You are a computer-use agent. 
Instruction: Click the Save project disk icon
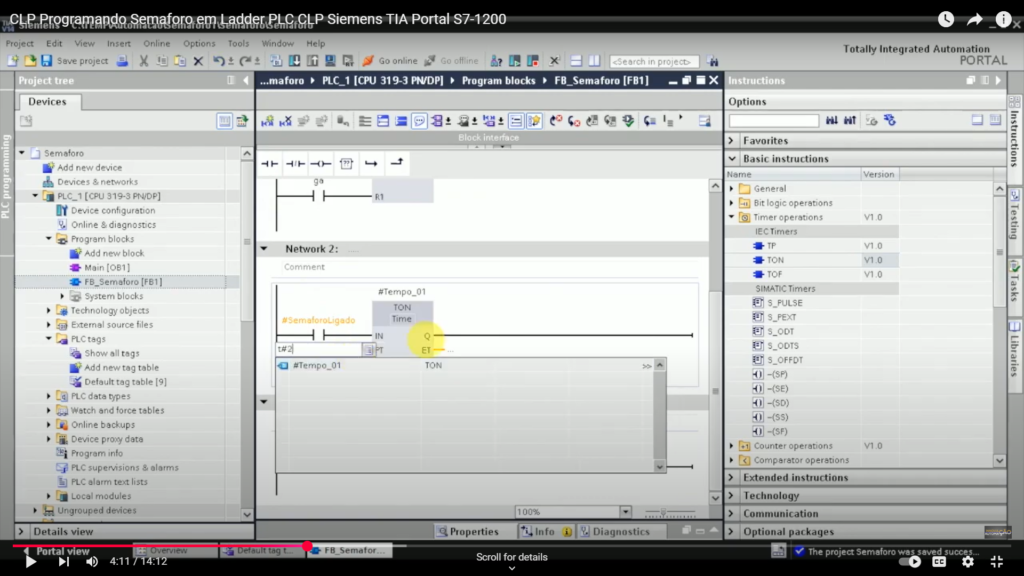click(x=46, y=61)
